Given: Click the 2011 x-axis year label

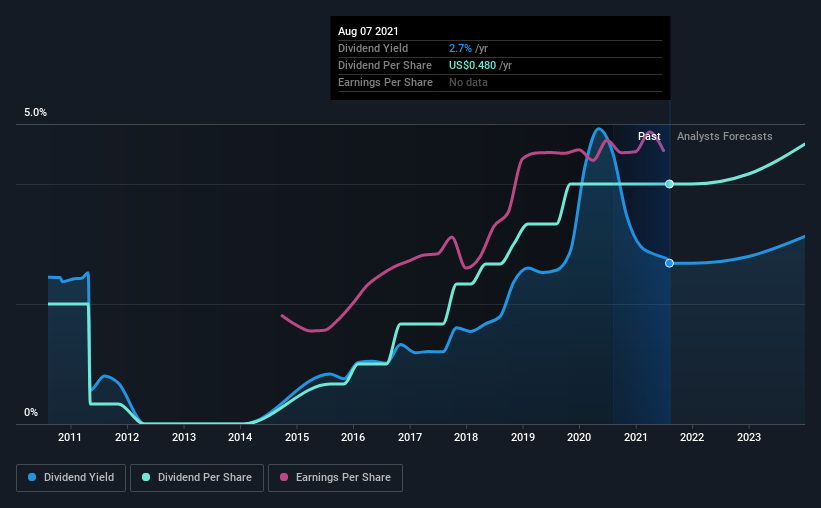Looking at the screenshot, I should pyautogui.click(x=70, y=437).
